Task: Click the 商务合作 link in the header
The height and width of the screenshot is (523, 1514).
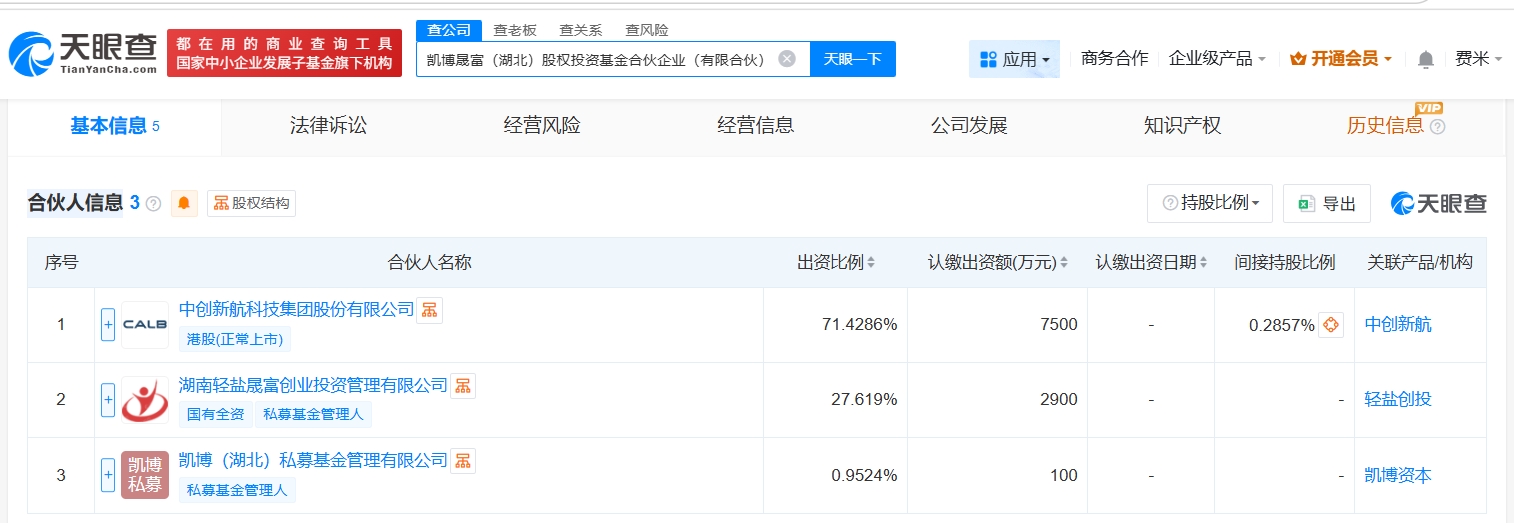Action: (1114, 59)
